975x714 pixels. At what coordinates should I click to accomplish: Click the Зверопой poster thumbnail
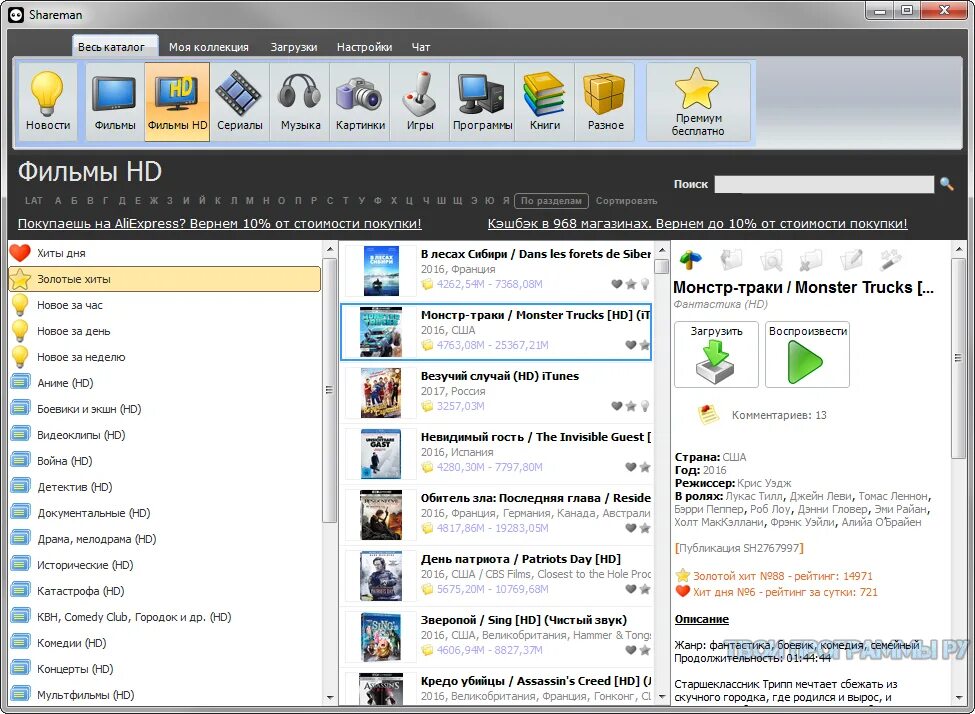[381, 637]
